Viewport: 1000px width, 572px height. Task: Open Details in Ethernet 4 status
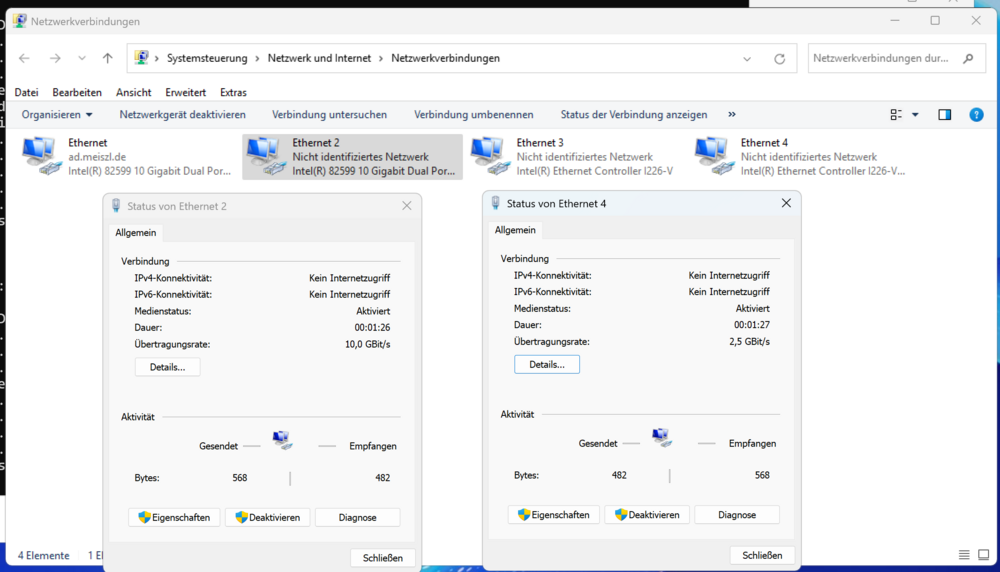[547, 365]
